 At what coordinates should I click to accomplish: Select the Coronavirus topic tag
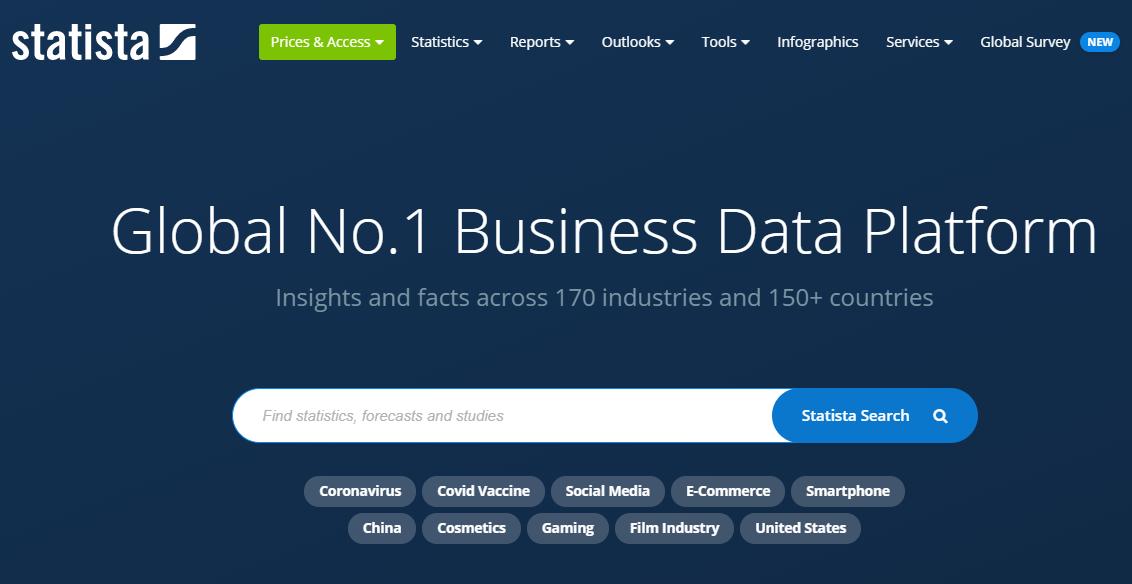360,492
